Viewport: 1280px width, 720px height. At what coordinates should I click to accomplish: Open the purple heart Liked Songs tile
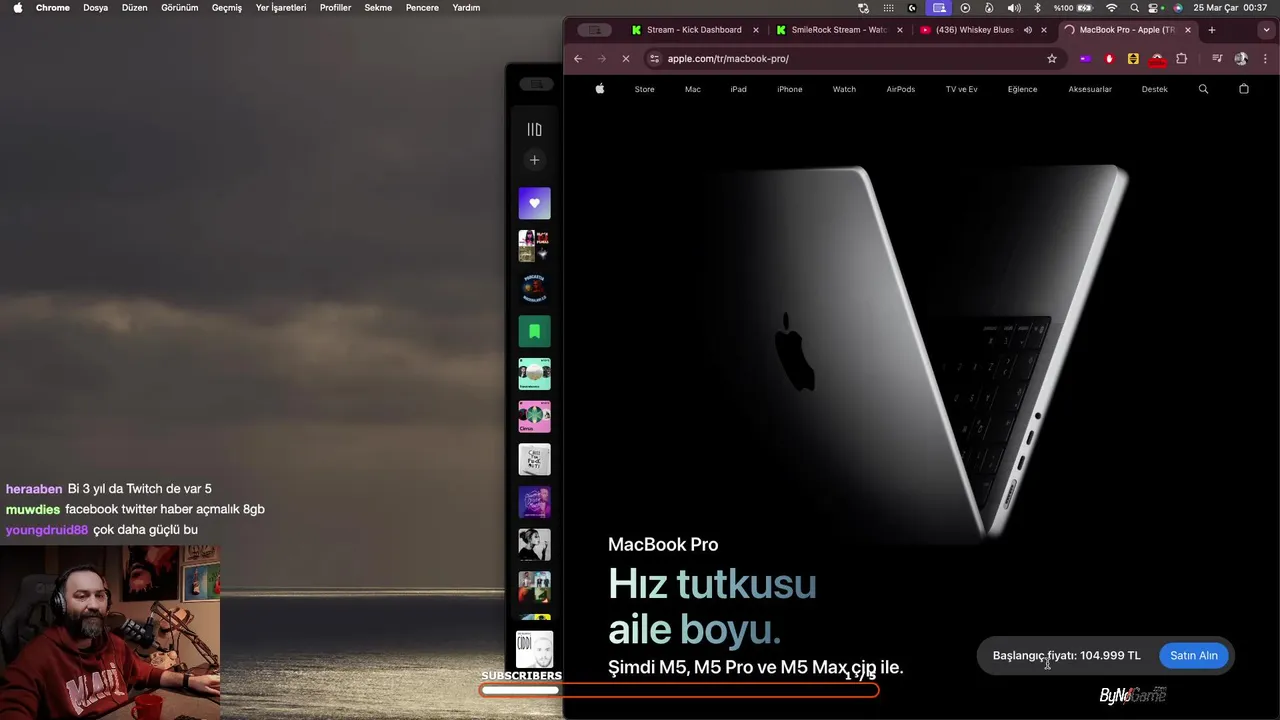(x=534, y=203)
